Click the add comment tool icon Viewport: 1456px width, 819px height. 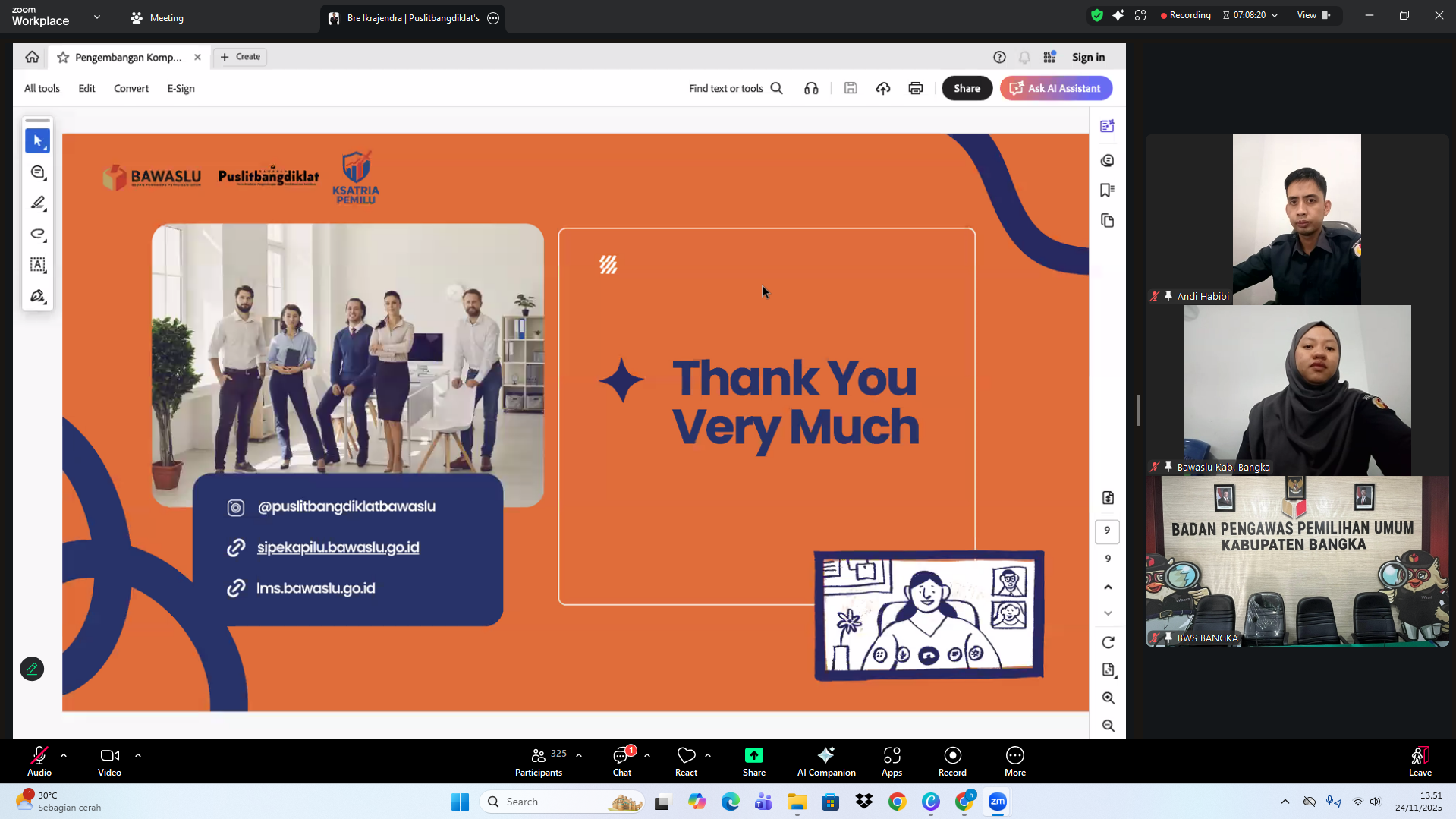click(37, 172)
